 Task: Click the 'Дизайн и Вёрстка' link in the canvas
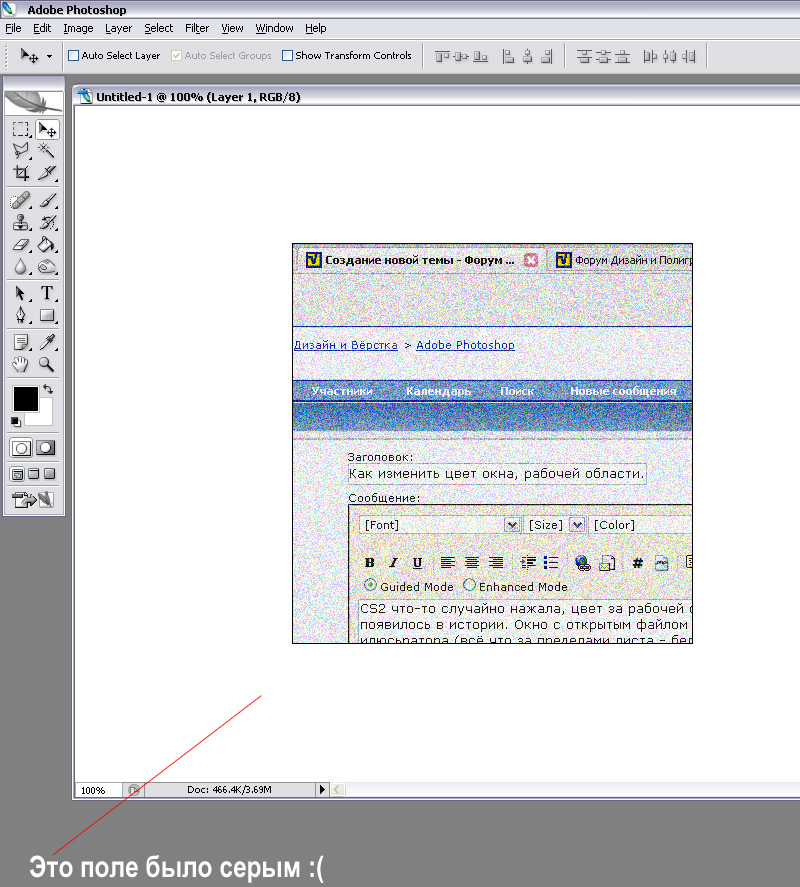click(x=346, y=345)
